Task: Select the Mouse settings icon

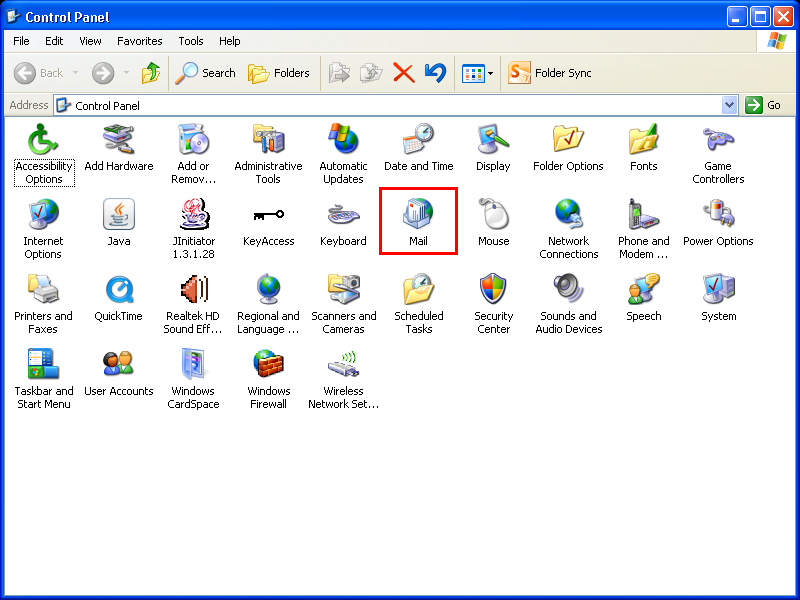Action: [x=493, y=223]
